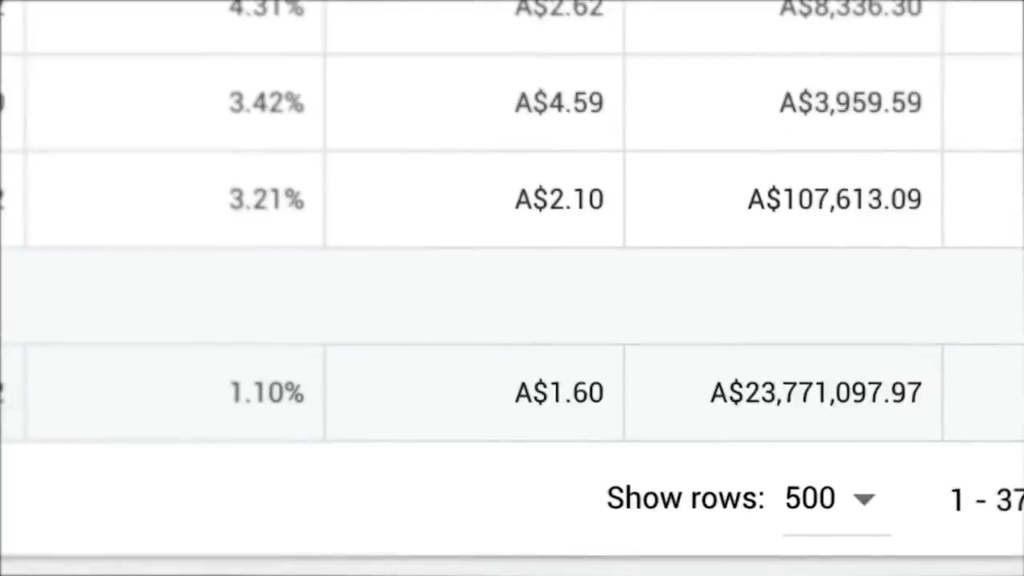Select the A$4.59 cell
Image resolution: width=1024 pixels, height=576 pixels.
point(559,103)
